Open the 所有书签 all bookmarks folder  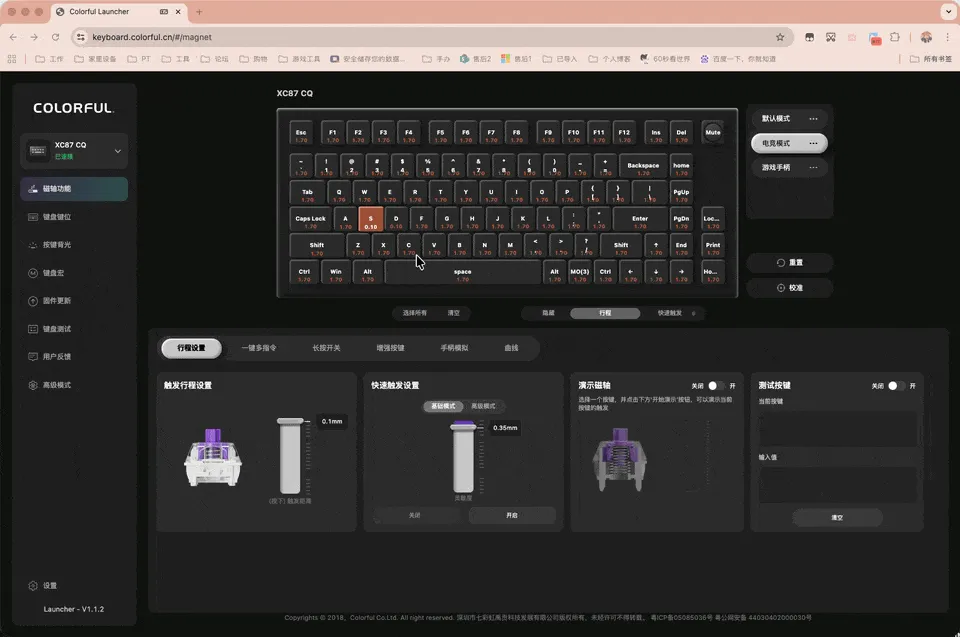931,59
